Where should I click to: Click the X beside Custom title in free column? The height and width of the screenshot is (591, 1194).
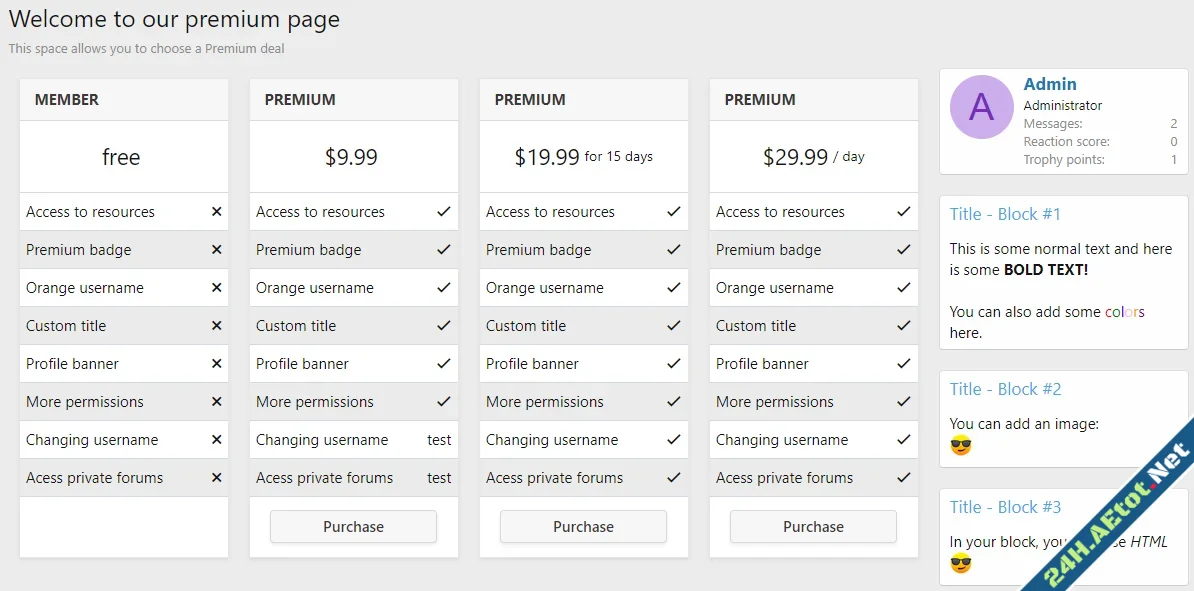[217, 325]
